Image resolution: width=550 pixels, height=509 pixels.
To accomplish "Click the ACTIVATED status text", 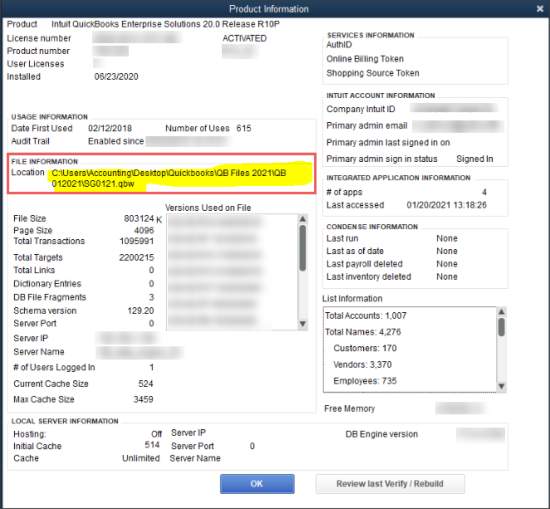I will (x=244, y=38).
